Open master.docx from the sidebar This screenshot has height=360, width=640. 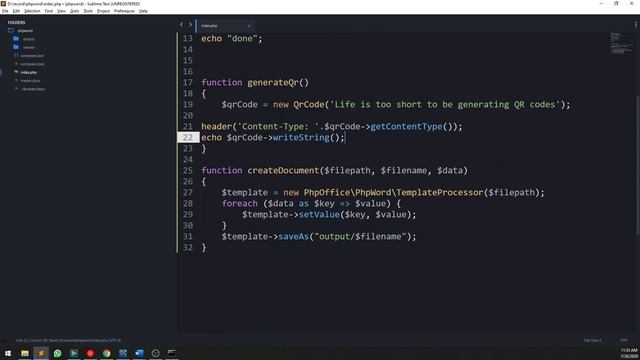(x=30, y=81)
